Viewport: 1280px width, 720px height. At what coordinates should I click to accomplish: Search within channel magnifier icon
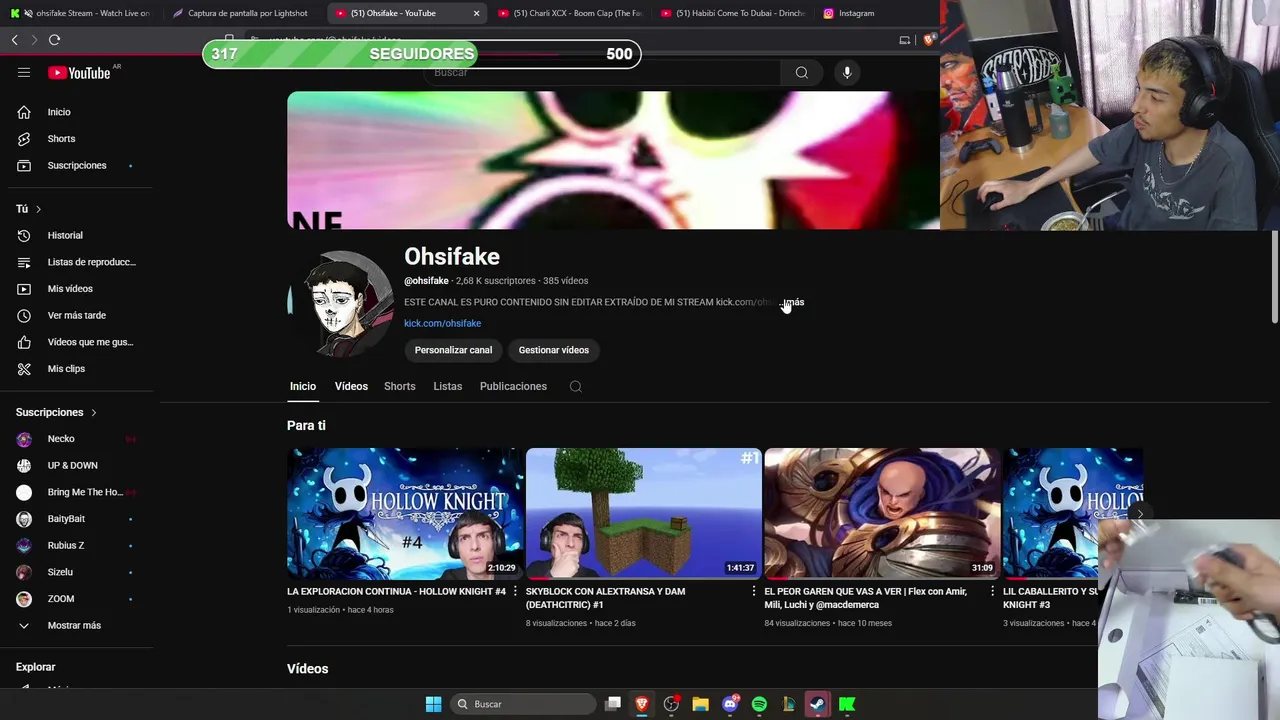pos(576,386)
